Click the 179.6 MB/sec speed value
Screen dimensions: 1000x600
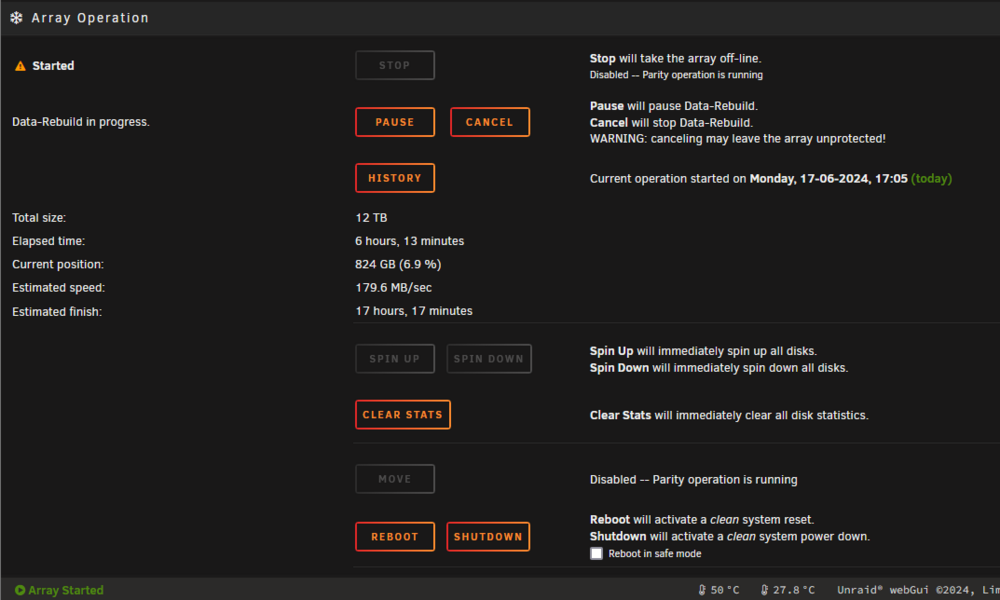393,288
